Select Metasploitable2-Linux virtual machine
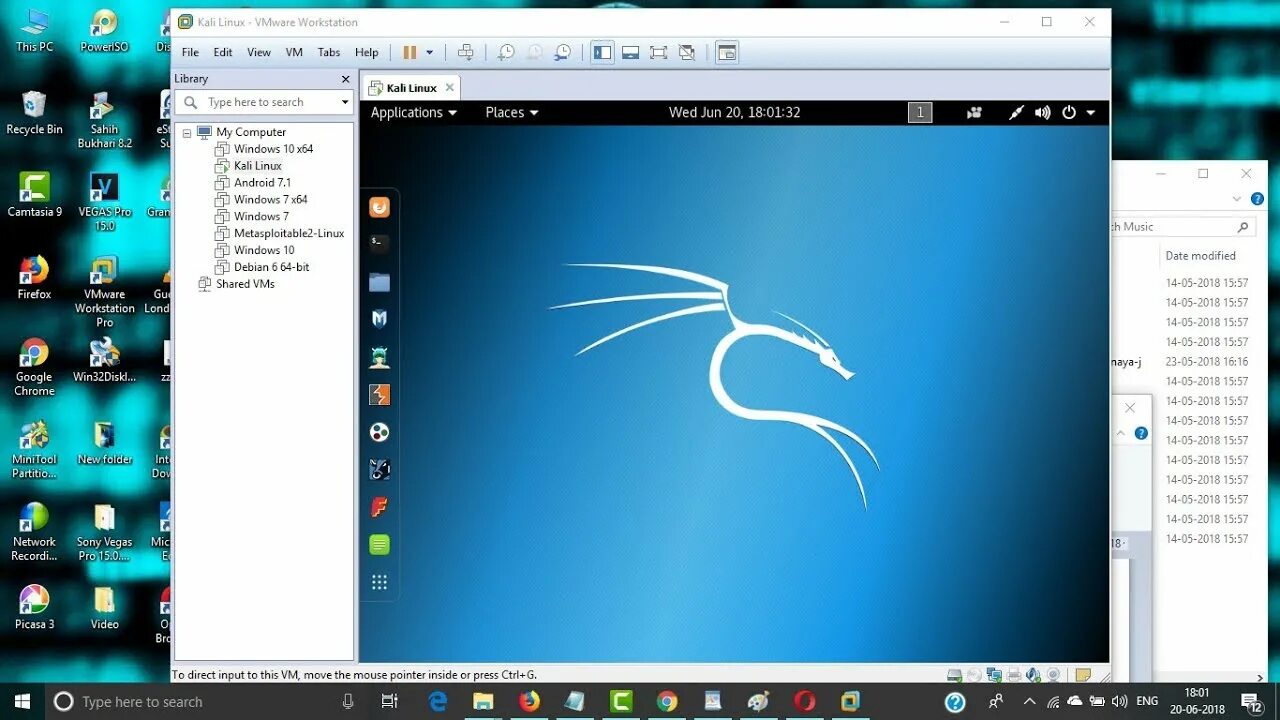 289,233
